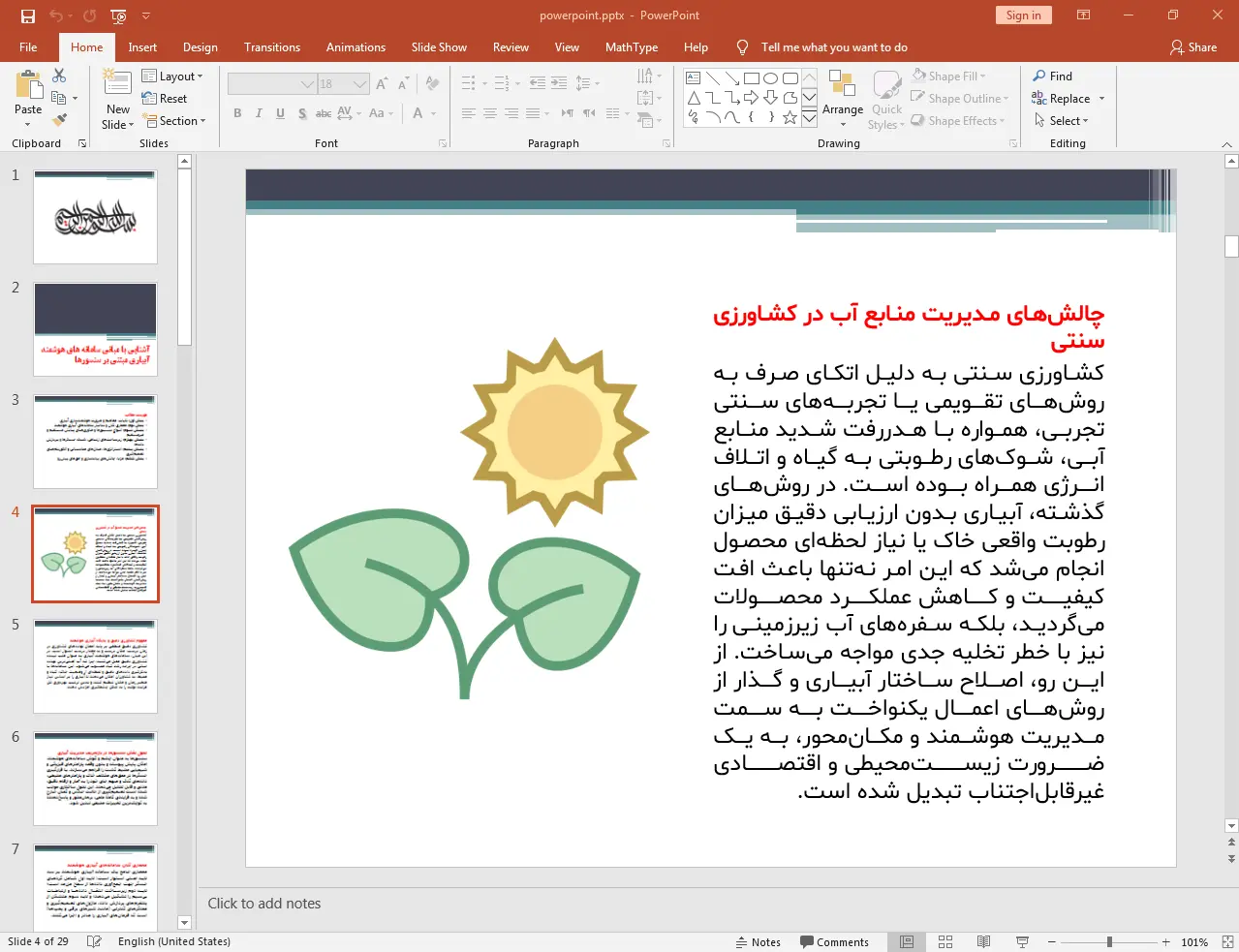Open the Animations tab
The image size is (1239, 952).
click(356, 46)
